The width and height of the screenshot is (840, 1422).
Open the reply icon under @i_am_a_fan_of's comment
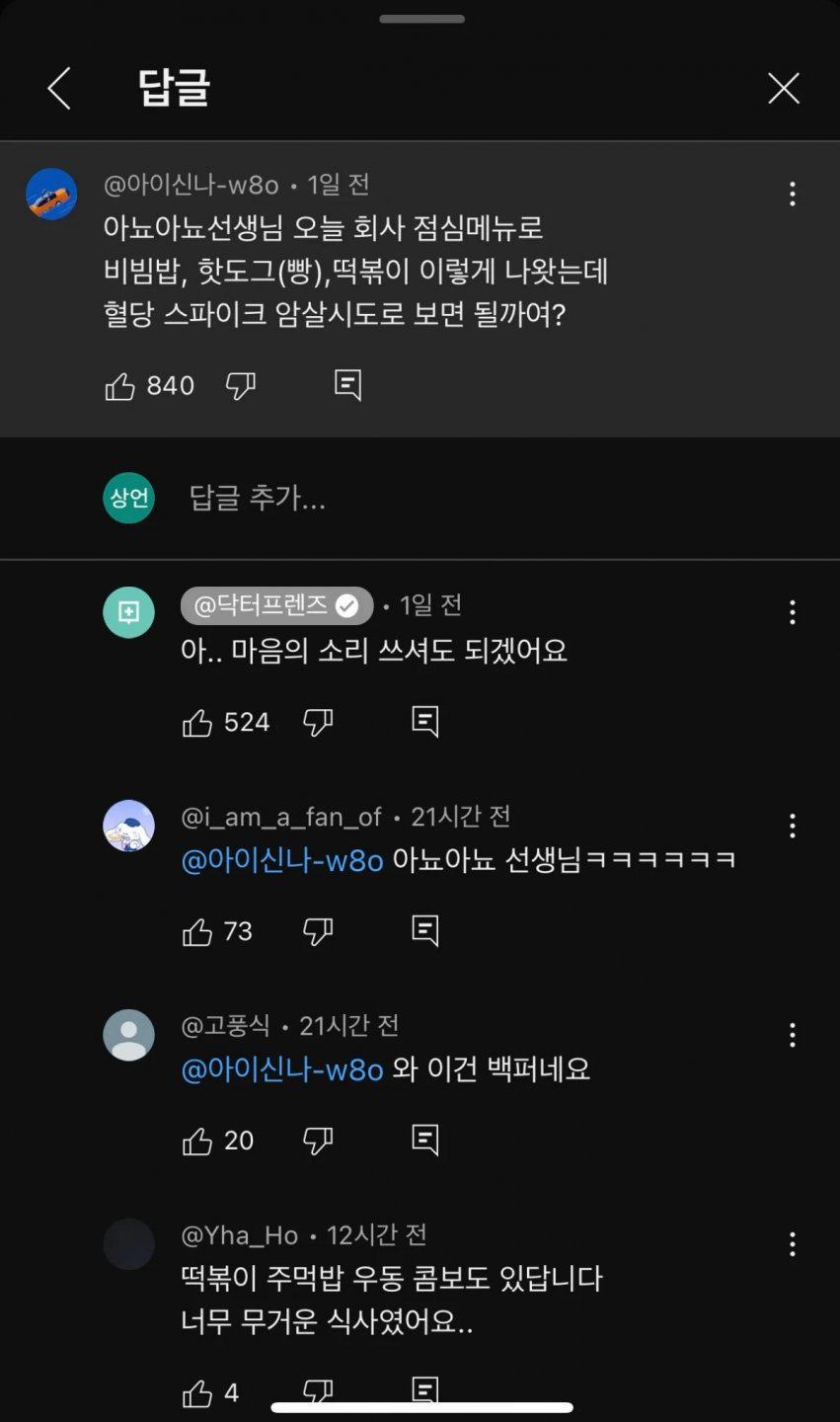424,930
